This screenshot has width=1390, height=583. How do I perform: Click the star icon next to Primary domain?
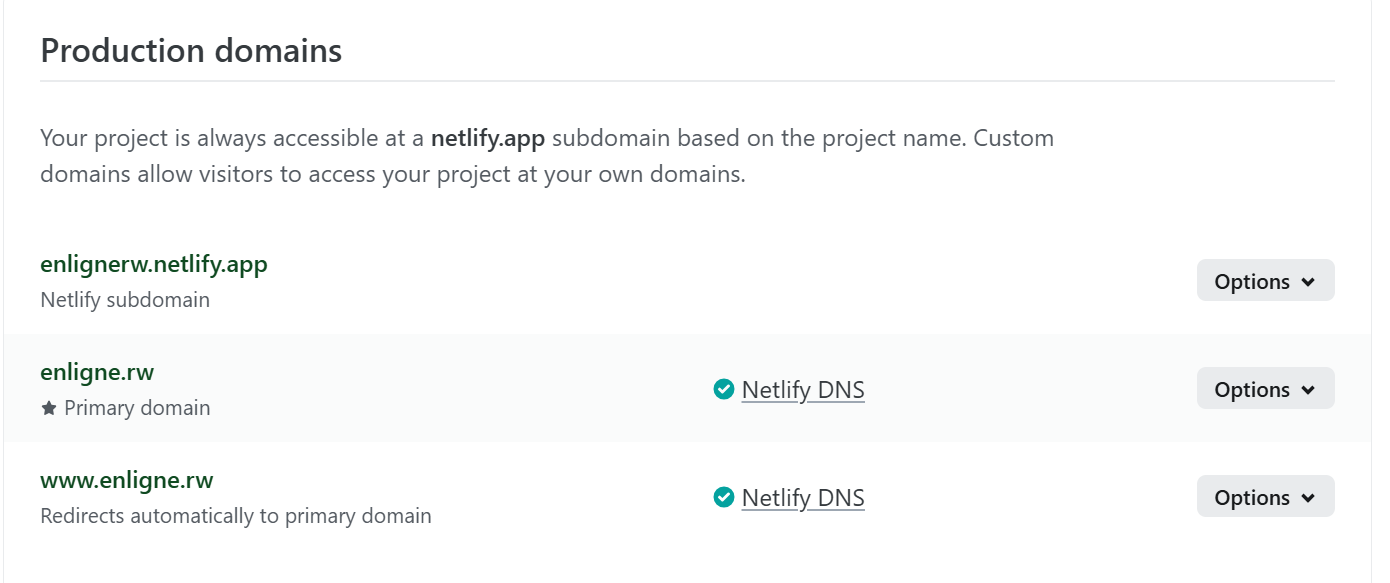49,408
